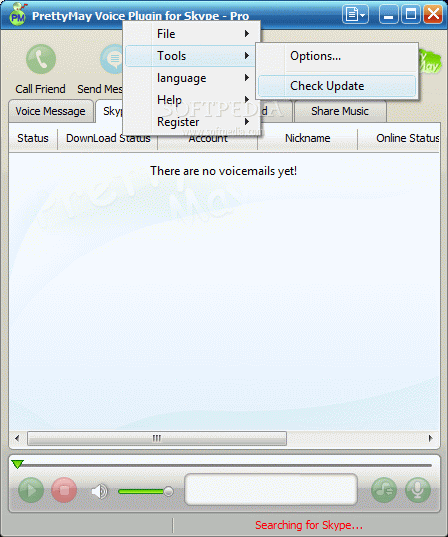Maximize the PrettyMay window
The width and height of the screenshot is (448, 537).
click(411, 14)
